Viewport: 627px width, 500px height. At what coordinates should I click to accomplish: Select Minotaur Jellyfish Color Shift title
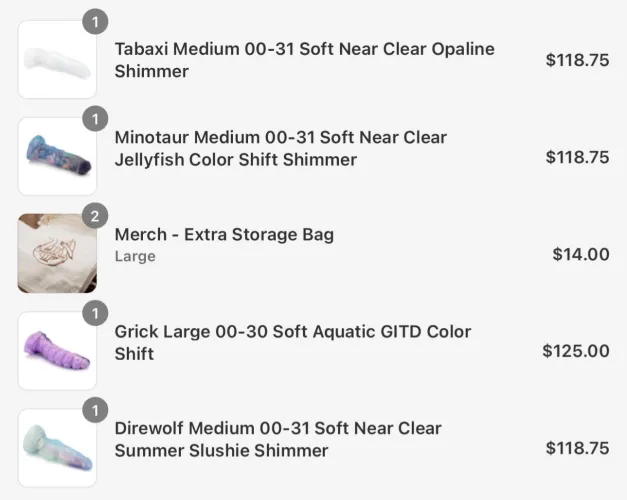[281, 148]
